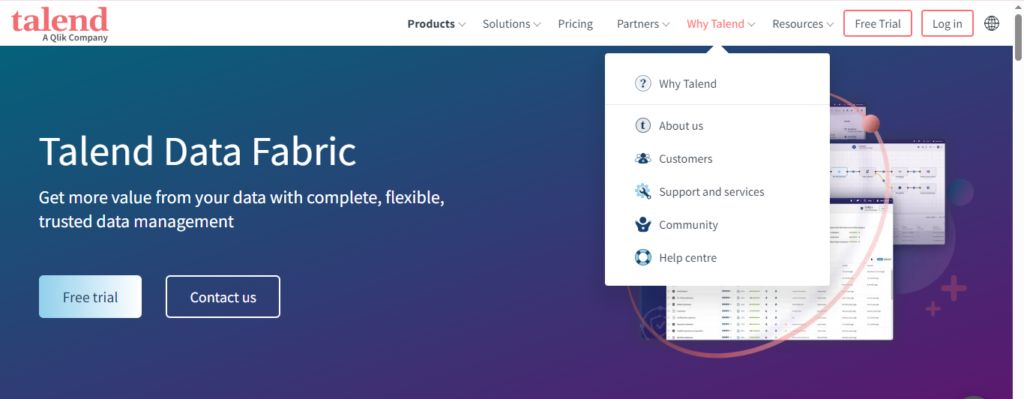Click the Contact us button
Screen dimensions: 1024x399
click(x=223, y=296)
